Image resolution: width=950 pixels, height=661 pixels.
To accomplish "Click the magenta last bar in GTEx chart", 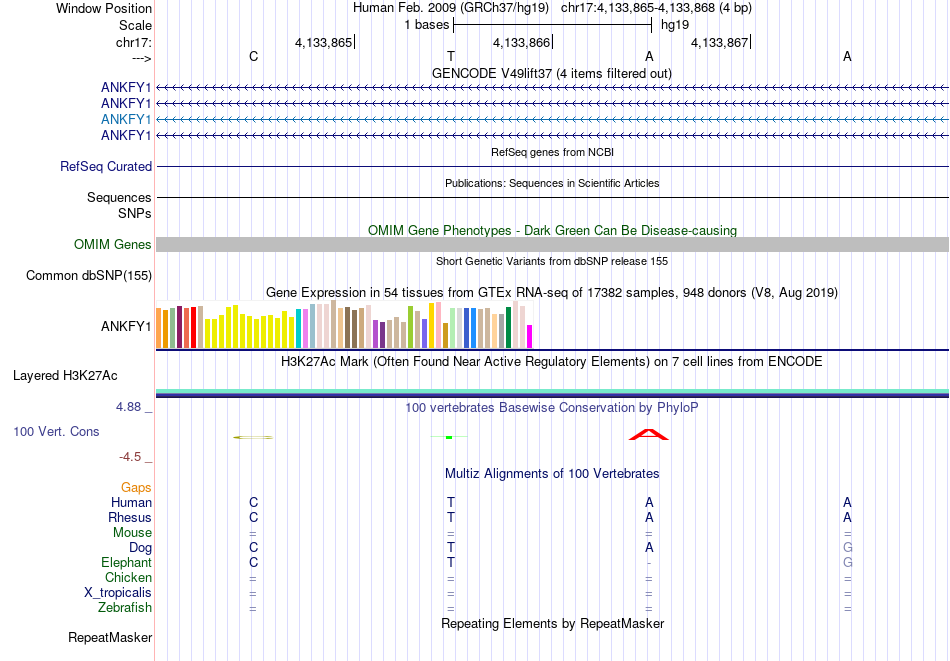I will 530,336.
